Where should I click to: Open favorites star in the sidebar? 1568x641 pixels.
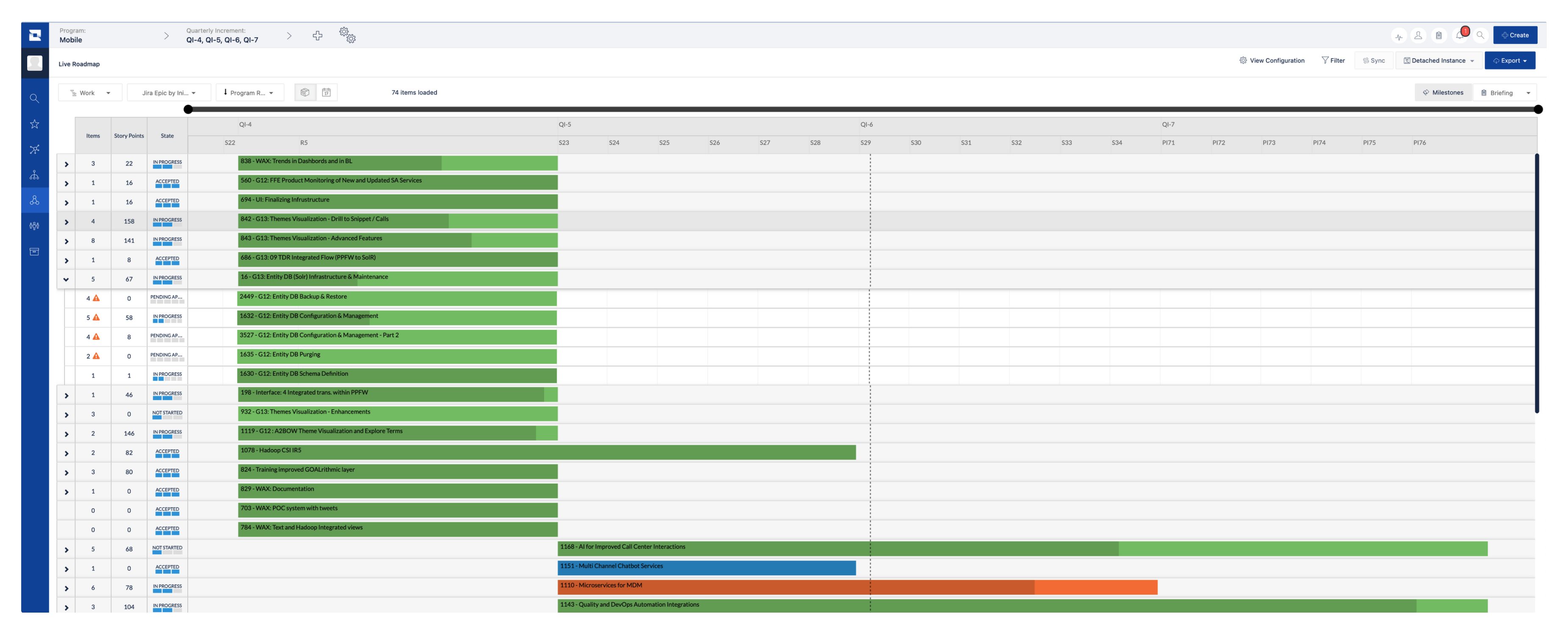(35, 124)
